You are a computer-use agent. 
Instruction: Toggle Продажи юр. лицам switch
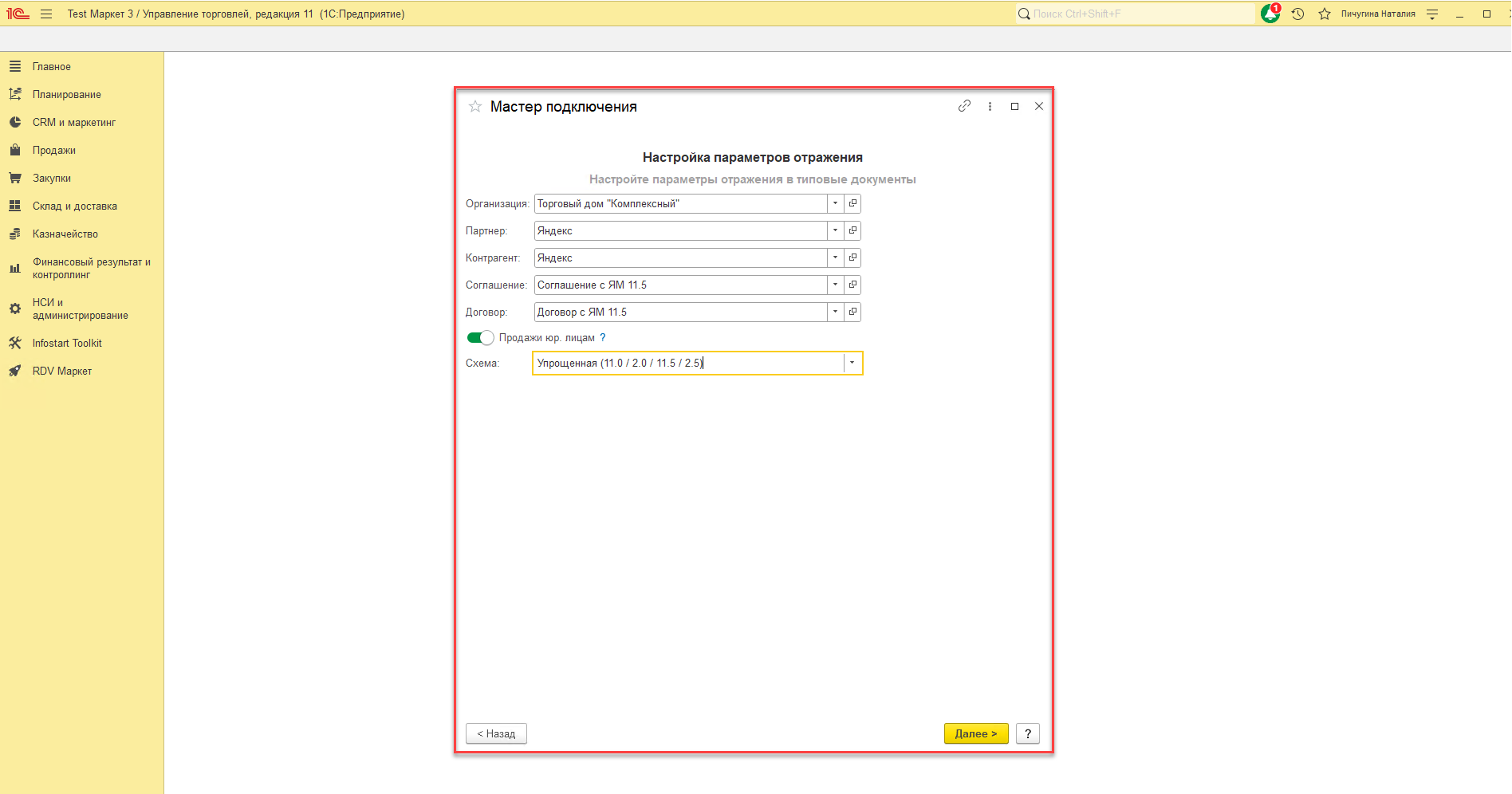tap(480, 337)
